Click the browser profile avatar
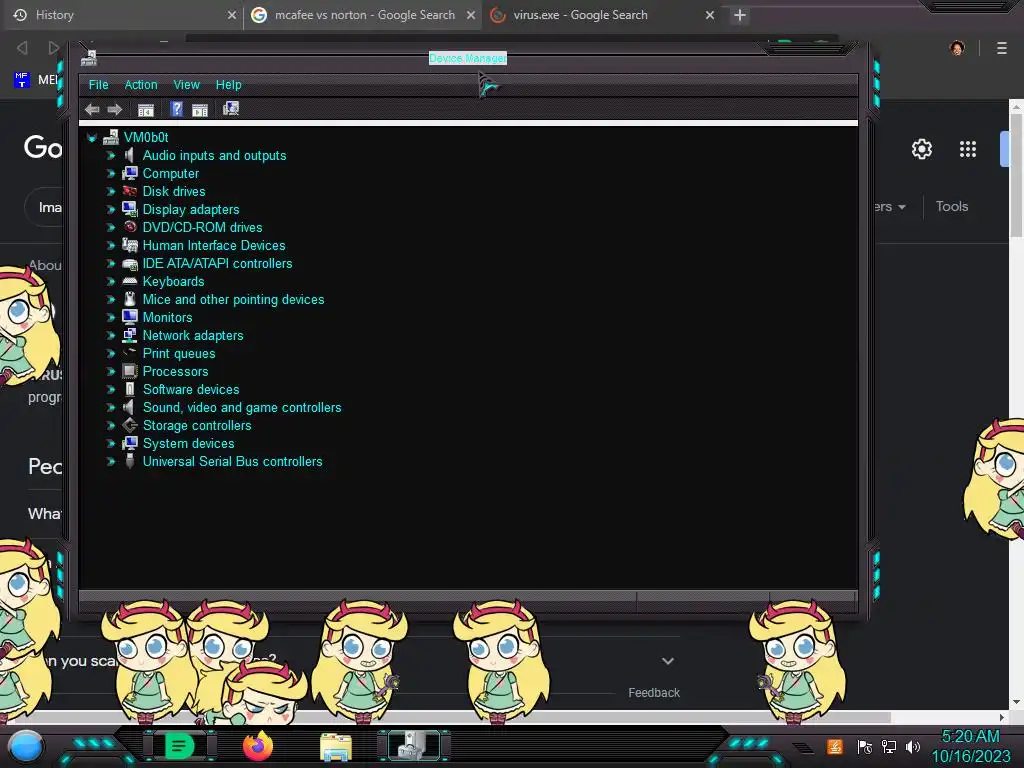Screen dimensions: 1024x768 [957, 48]
